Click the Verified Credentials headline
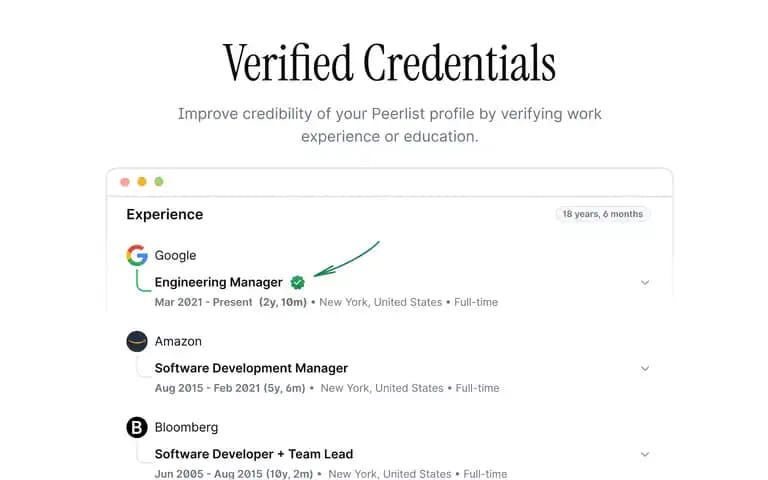768x480 pixels. tap(389, 63)
